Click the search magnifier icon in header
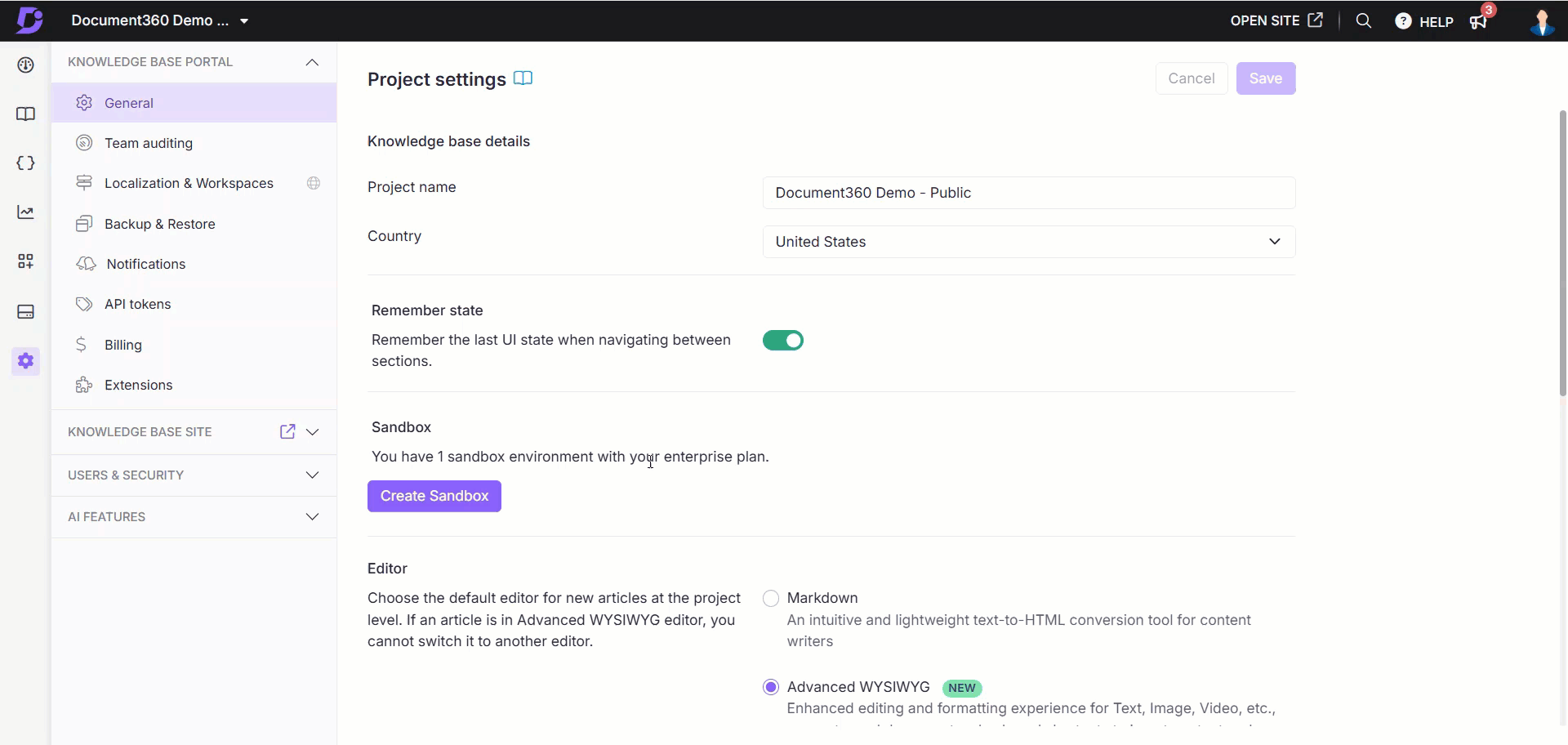This screenshot has width=1568, height=745. [1363, 21]
